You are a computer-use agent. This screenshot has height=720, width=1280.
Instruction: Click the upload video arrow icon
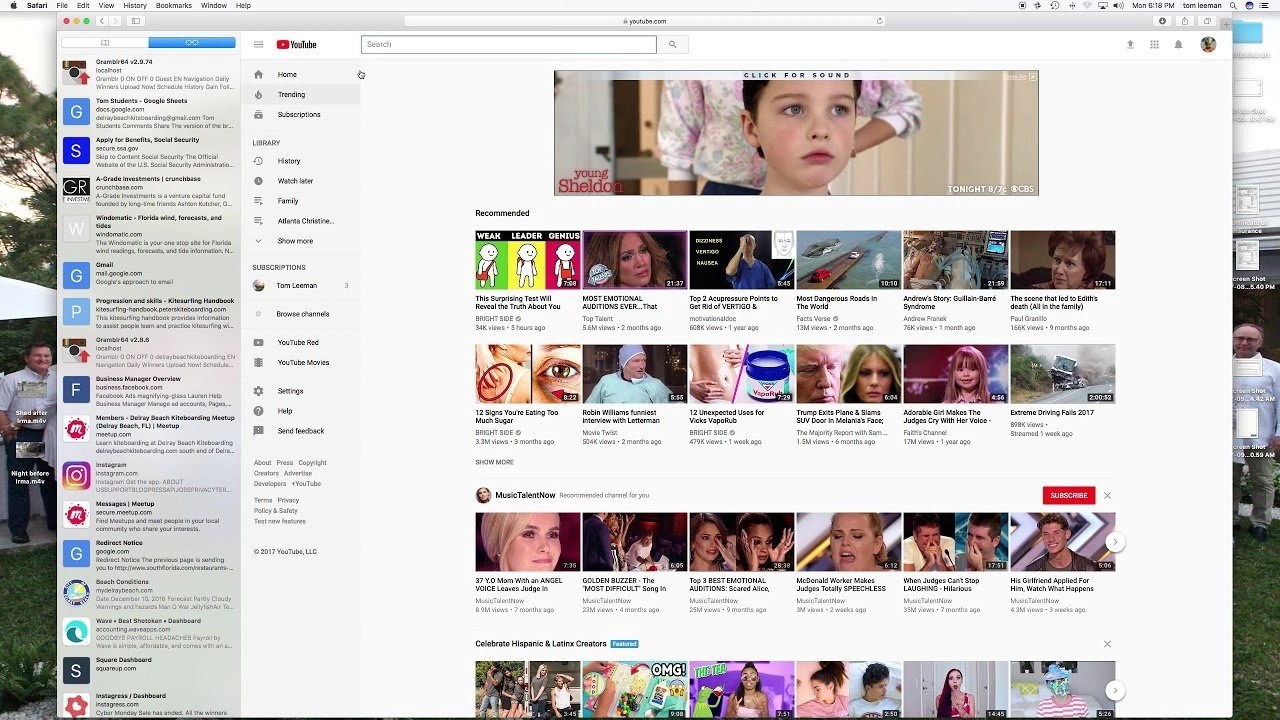tap(1130, 44)
